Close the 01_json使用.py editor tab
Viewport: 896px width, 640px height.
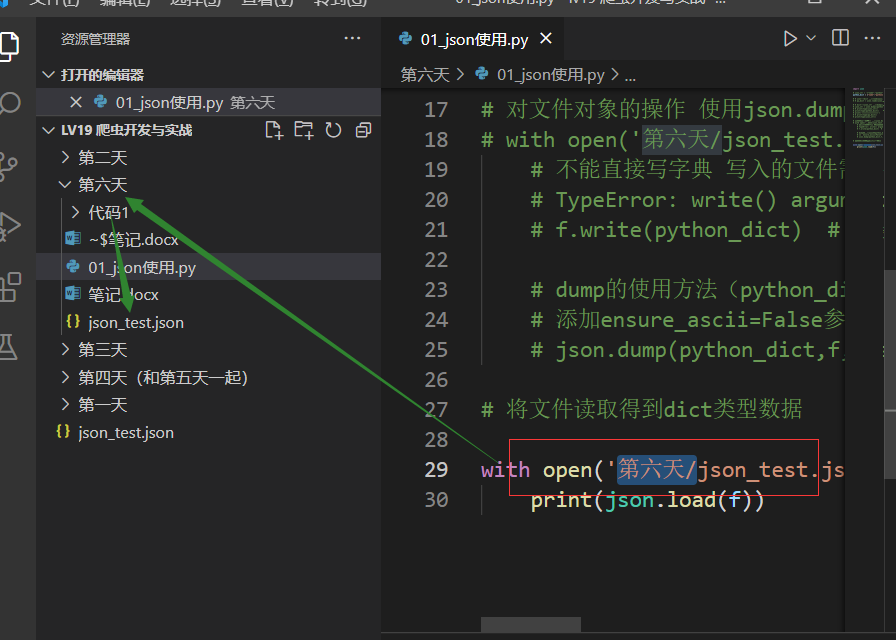[546, 38]
